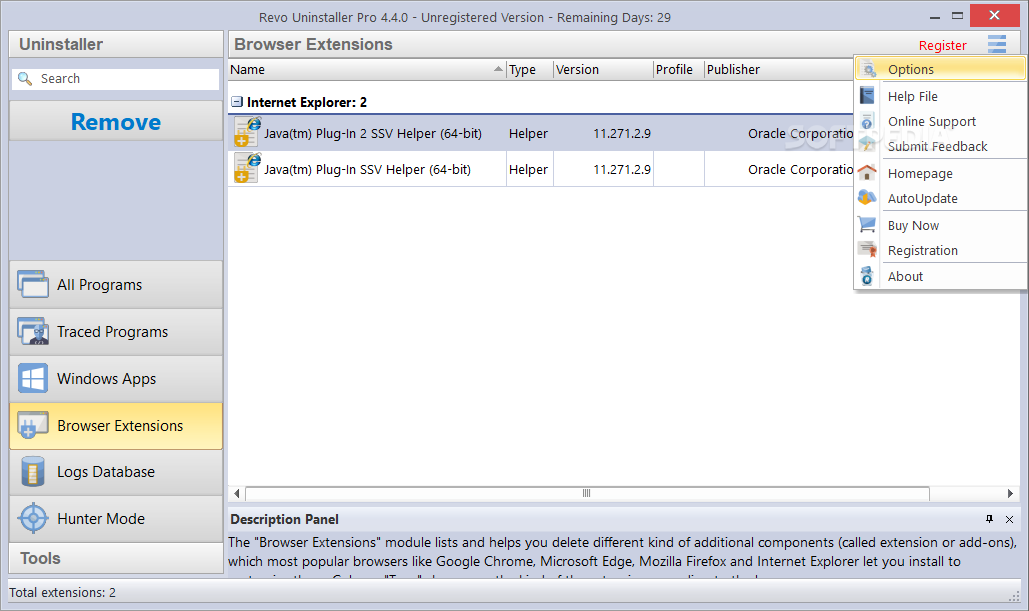Click the All Programs window icon
Screen dimensions: 1029x611
point(33,284)
